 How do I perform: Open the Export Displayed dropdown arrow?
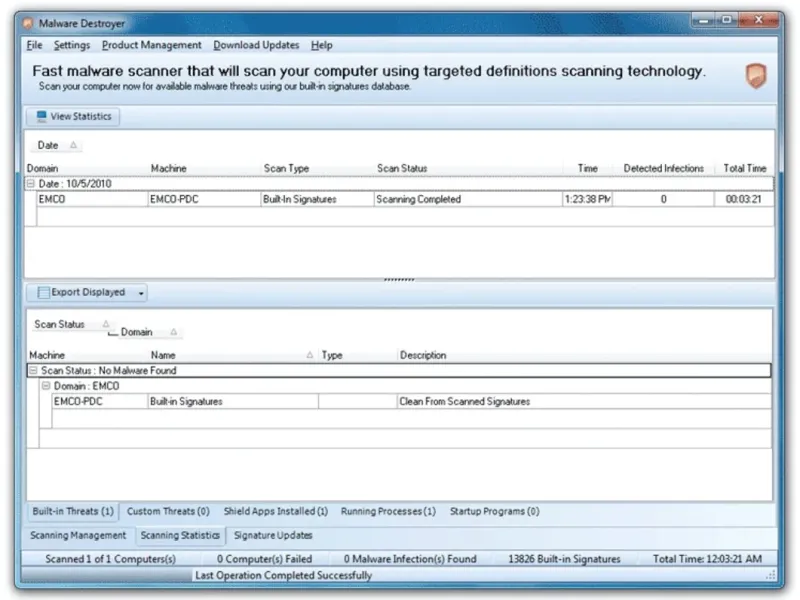point(141,293)
